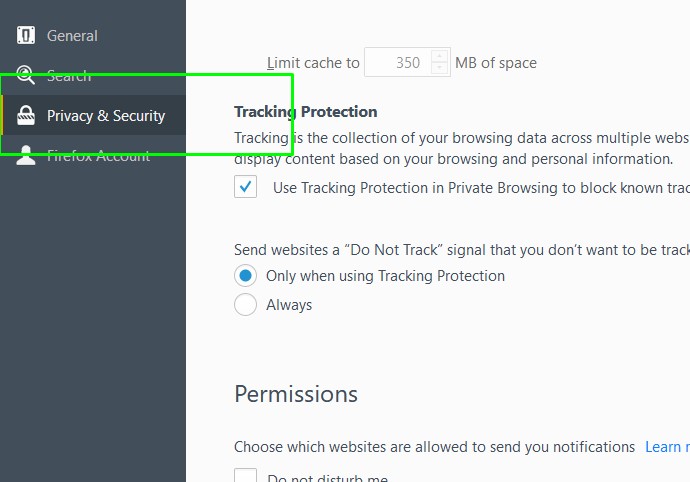Viewport: 690px width, 482px height.
Task: Click the General panel icon in sidebar
Action: [26, 36]
